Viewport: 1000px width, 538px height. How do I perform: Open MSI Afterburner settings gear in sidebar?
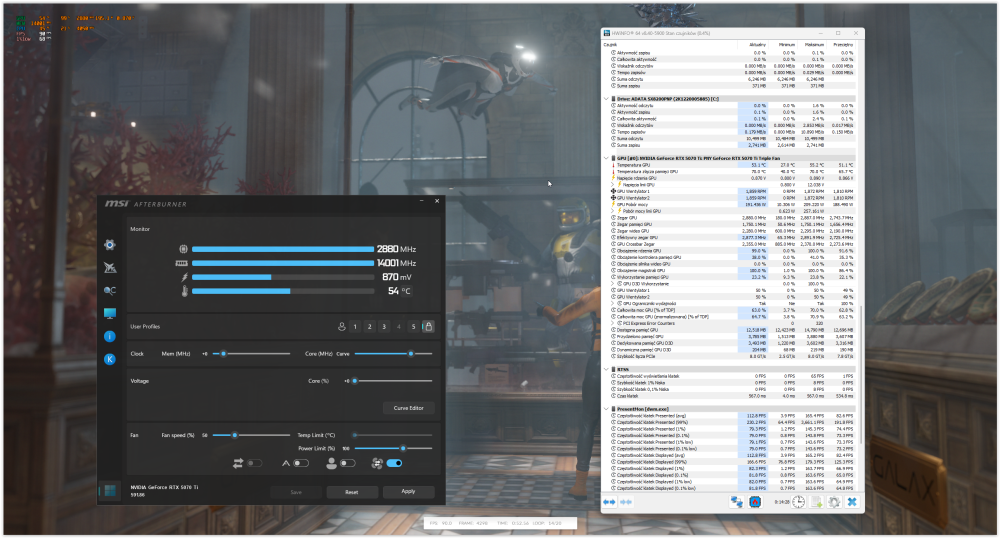pyautogui.click(x=110, y=243)
